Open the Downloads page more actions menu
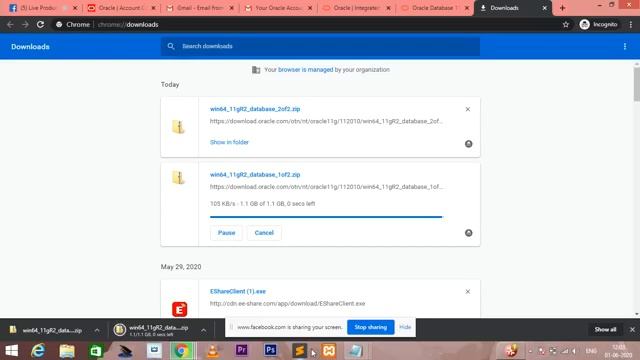Image resolution: width=640 pixels, height=360 pixels. pos(625,47)
